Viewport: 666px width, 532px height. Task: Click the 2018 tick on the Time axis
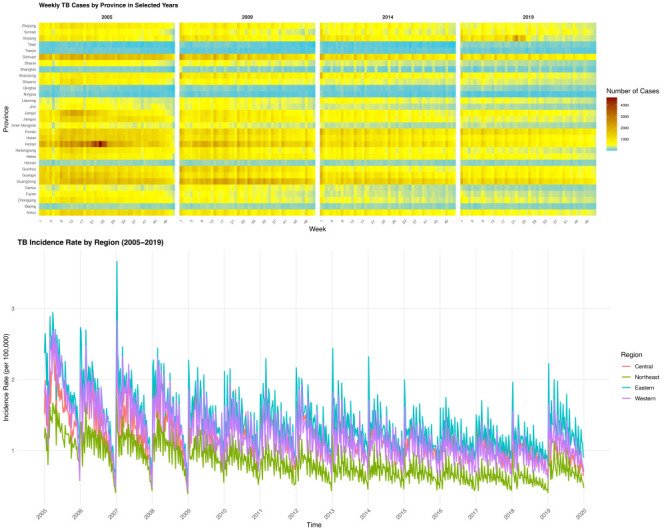[x=508, y=514]
